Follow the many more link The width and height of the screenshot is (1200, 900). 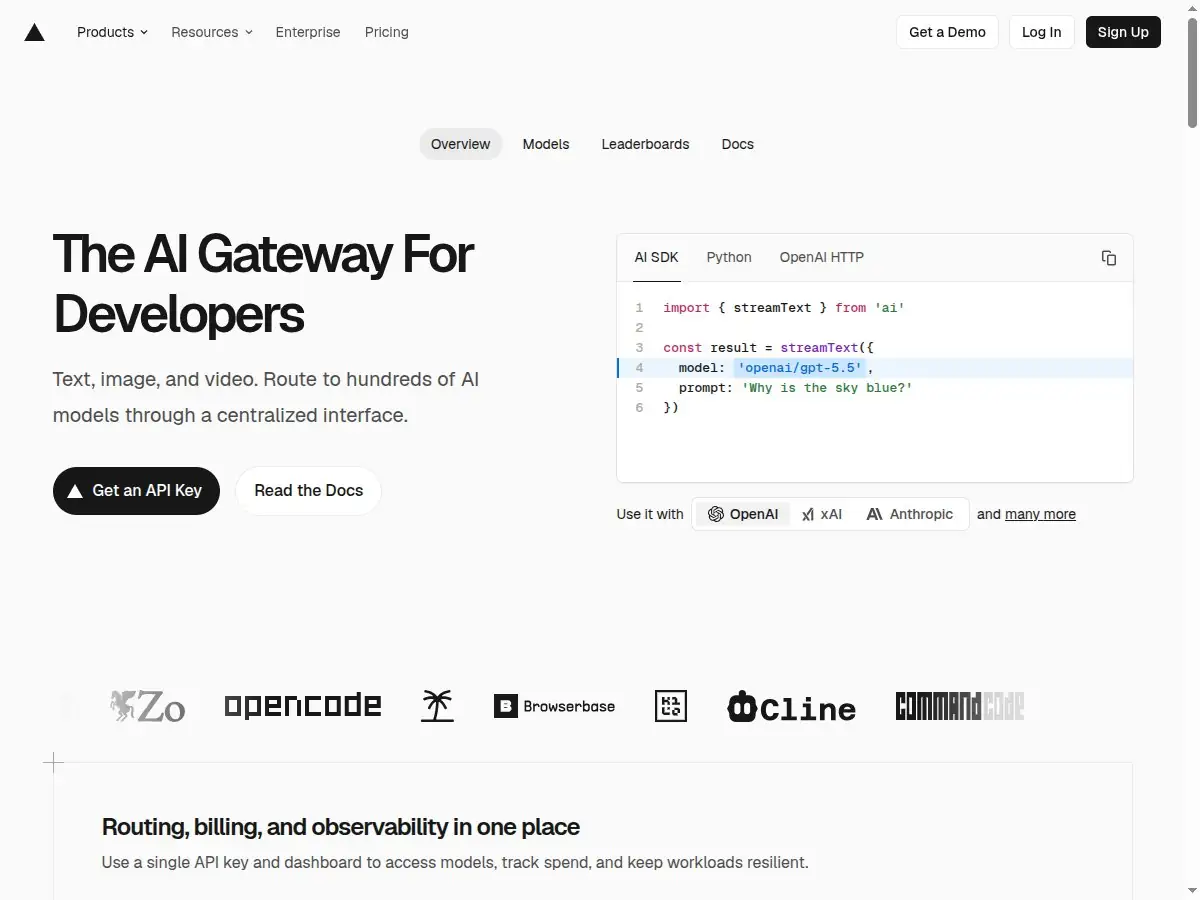1040,514
